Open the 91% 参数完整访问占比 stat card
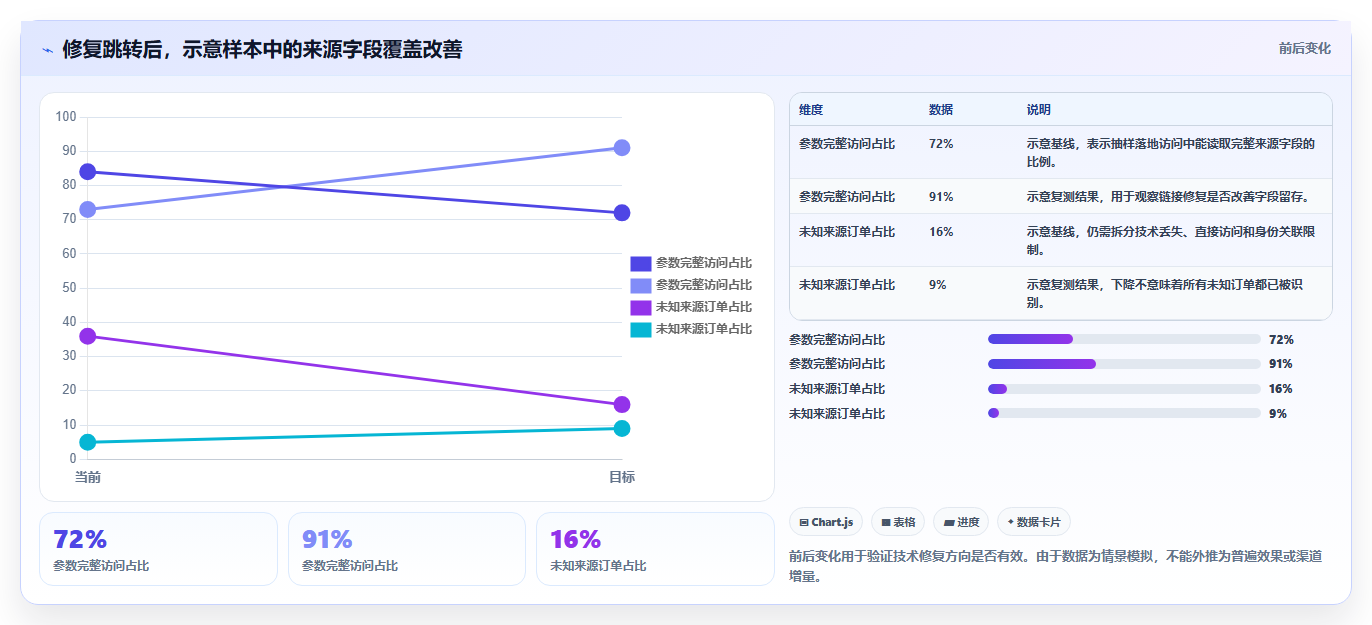This screenshot has height=625, width=1372. (x=407, y=549)
